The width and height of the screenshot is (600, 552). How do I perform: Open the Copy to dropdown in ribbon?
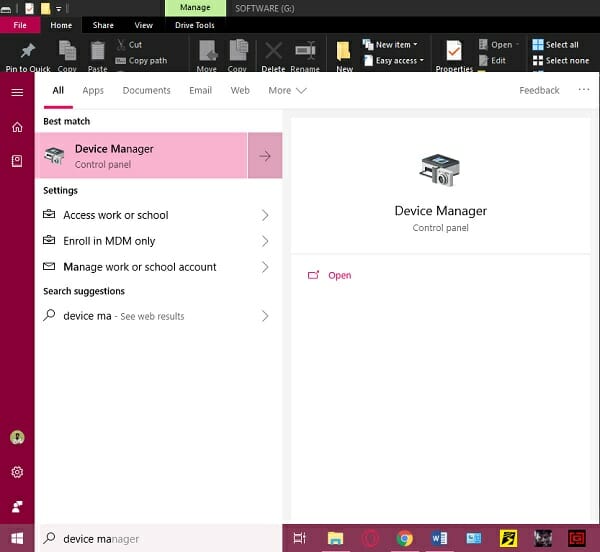238,55
